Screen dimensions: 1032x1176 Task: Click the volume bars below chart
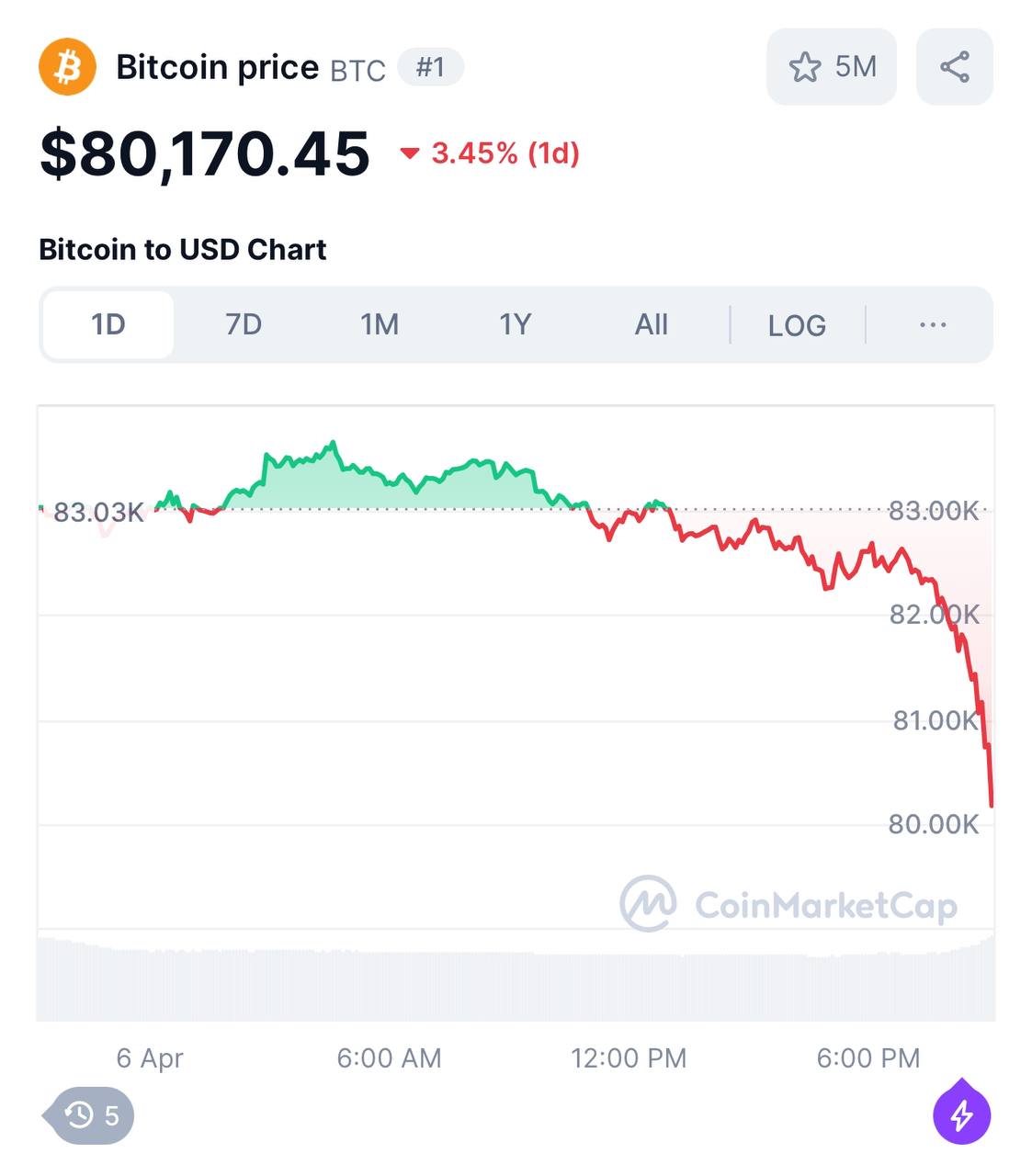(515, 983)
